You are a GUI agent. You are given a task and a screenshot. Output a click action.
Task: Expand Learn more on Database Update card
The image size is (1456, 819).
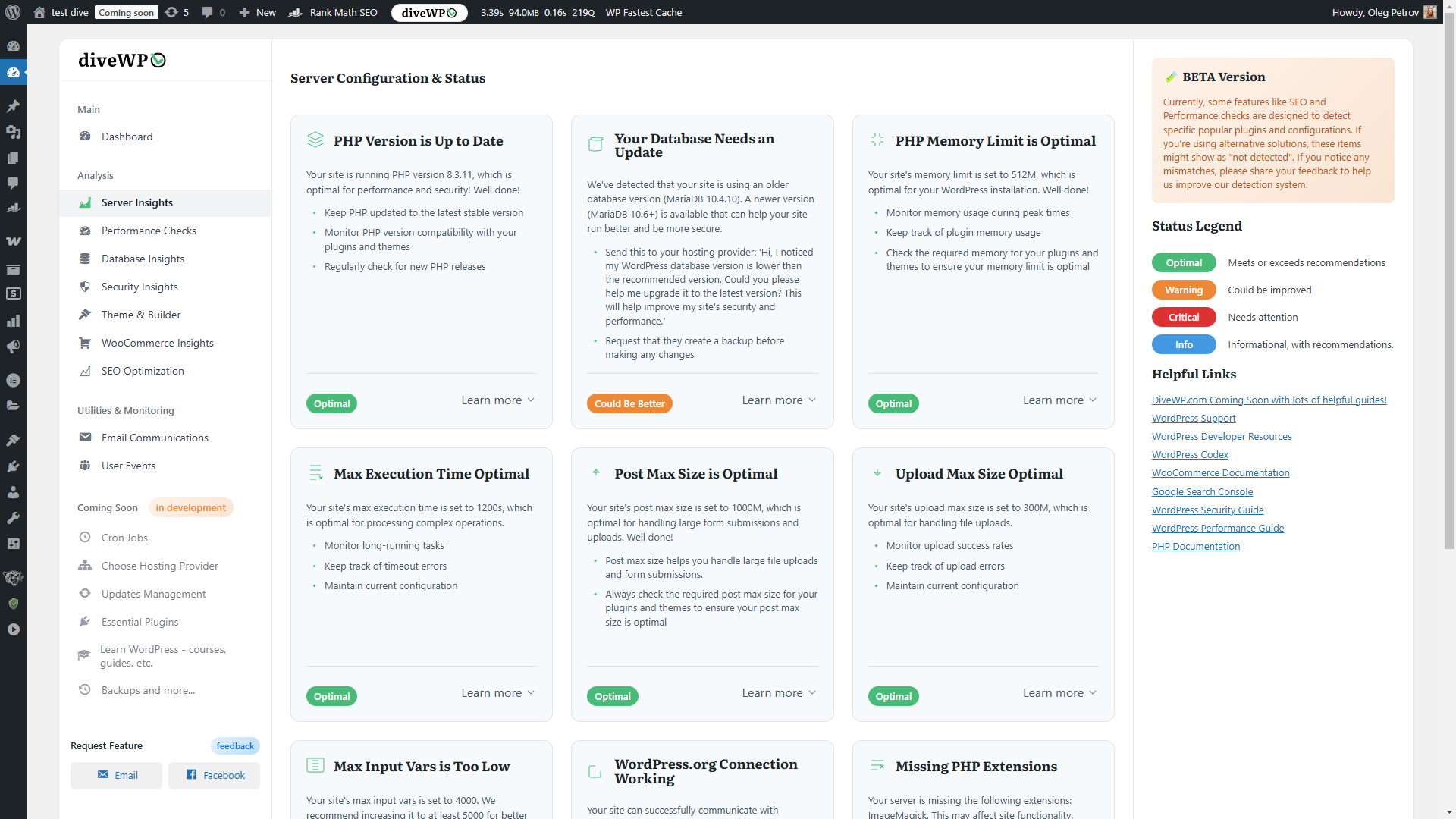click(x=779, y=400)
